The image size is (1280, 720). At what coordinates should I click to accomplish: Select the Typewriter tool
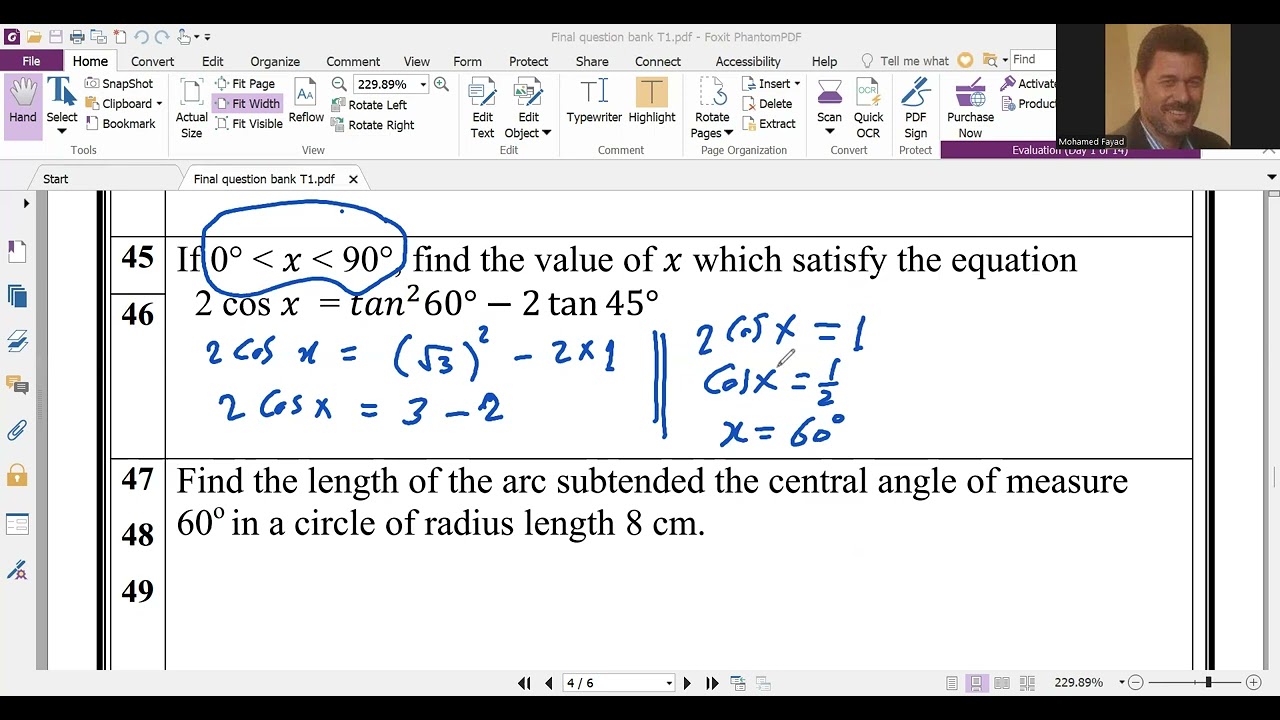pos(594,101)
